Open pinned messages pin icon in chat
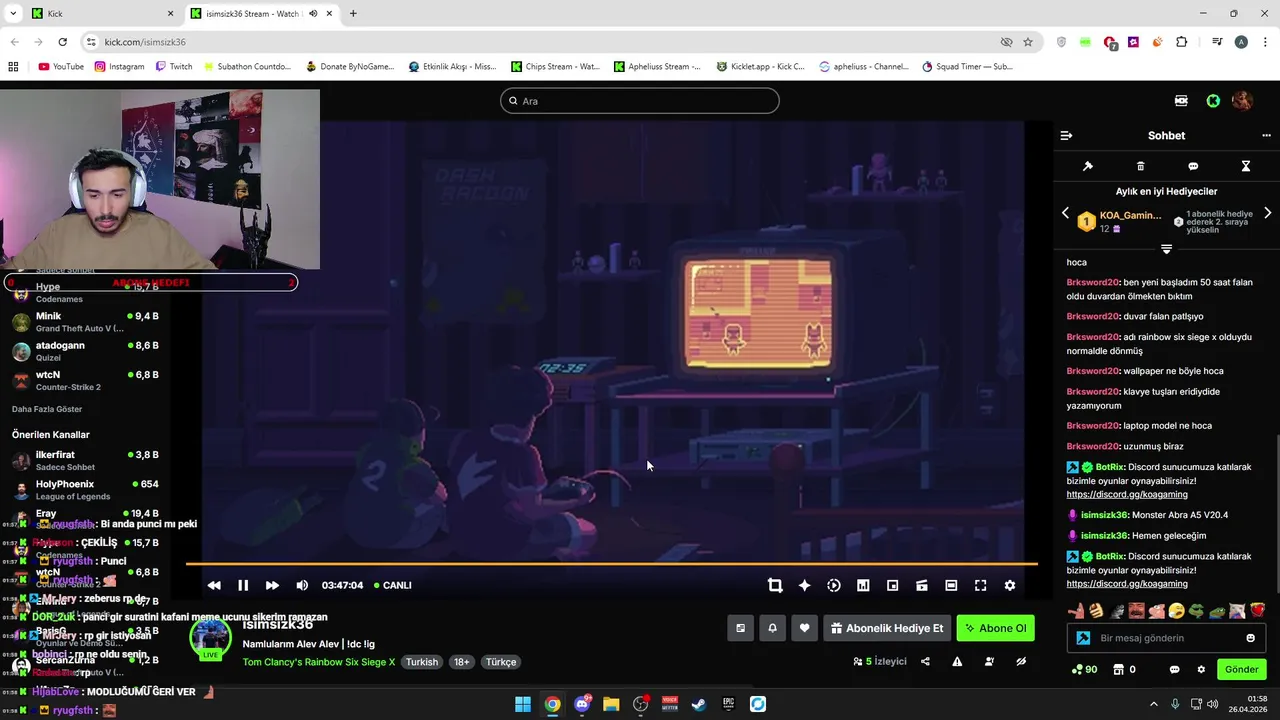This screenshot has height=720, width=1280. coord(1088,166)
